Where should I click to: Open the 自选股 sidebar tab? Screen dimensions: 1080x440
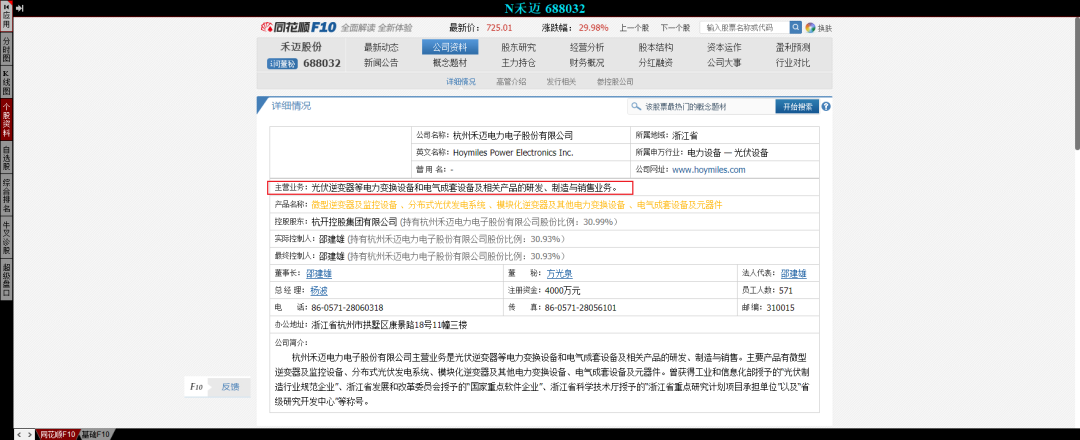pos(6,158)
